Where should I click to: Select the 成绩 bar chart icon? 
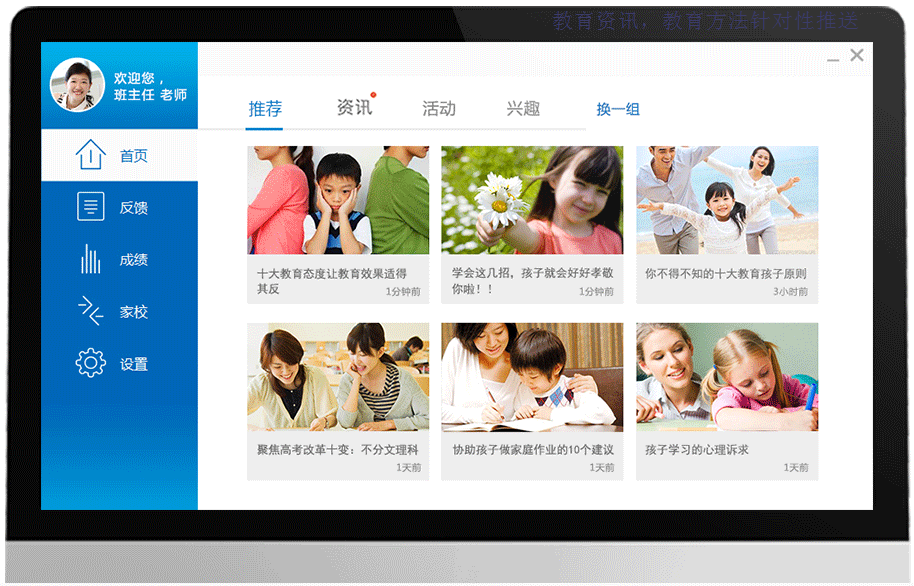[x=90, y=259]
